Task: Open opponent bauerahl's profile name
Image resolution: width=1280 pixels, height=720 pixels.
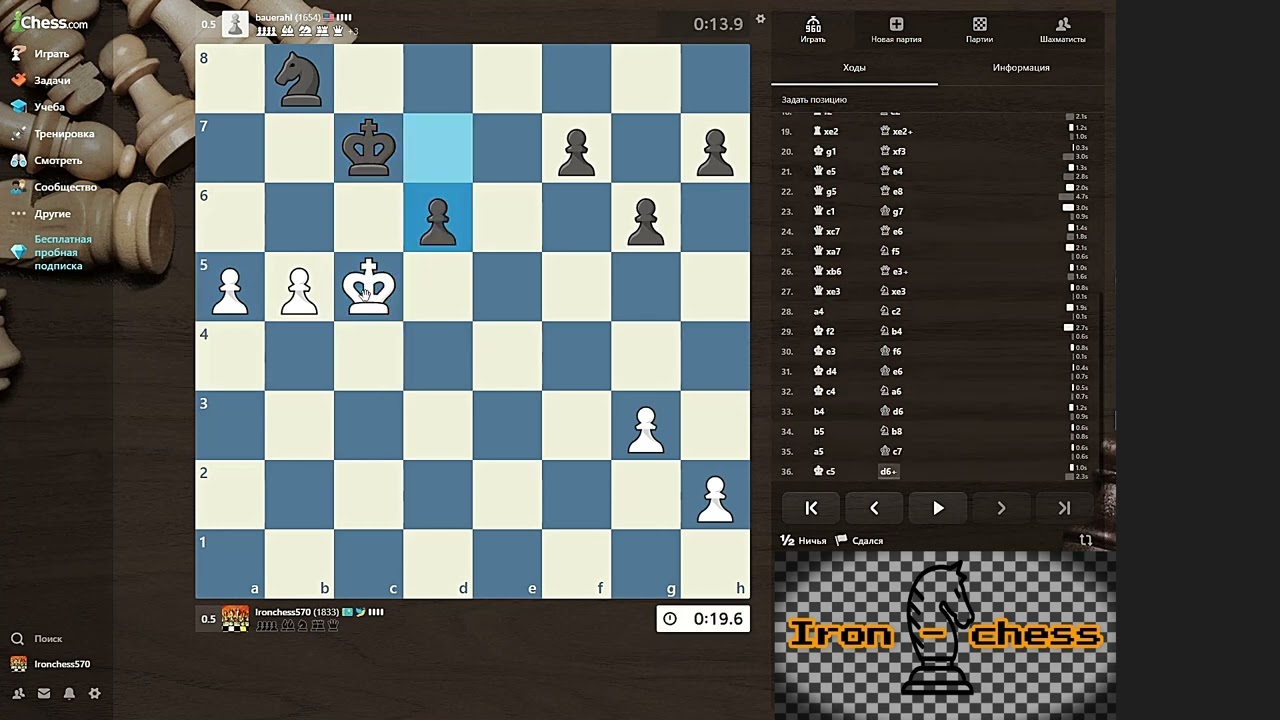Action: pos(273,18)
